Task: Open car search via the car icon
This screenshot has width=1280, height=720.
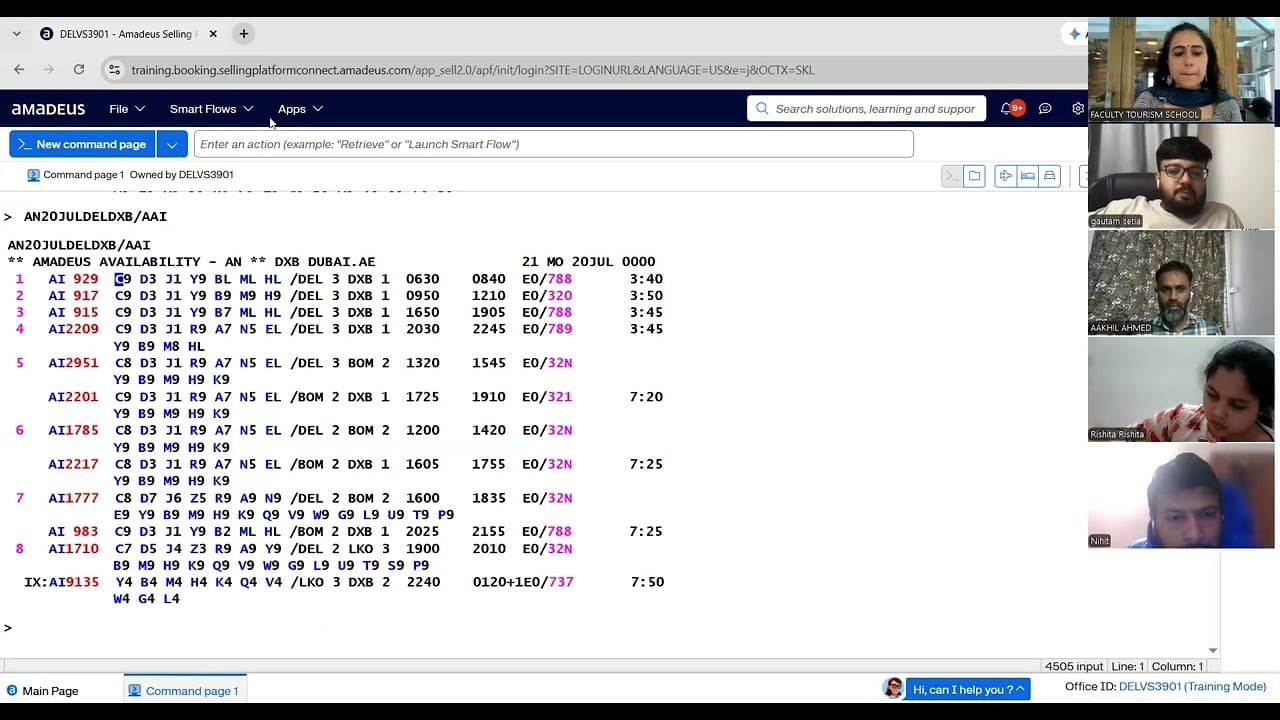Action: 1049,176
